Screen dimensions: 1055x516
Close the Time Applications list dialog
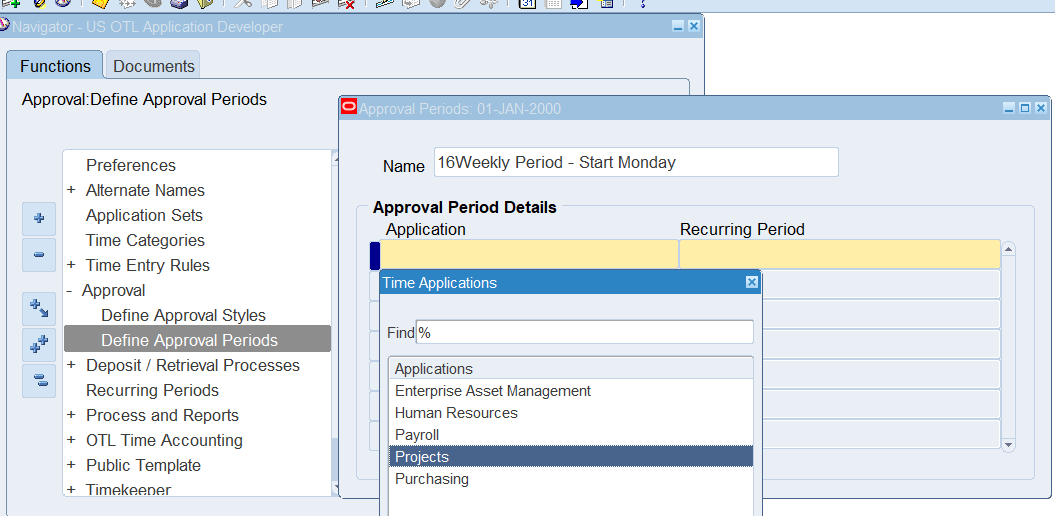(751, 283)
